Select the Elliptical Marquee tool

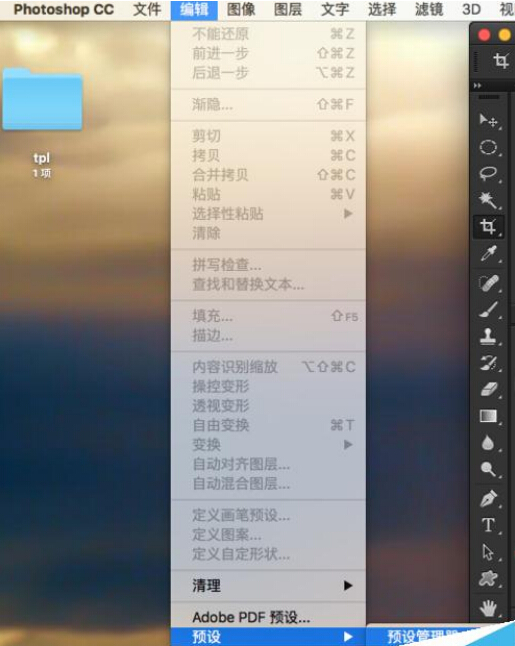488,147
